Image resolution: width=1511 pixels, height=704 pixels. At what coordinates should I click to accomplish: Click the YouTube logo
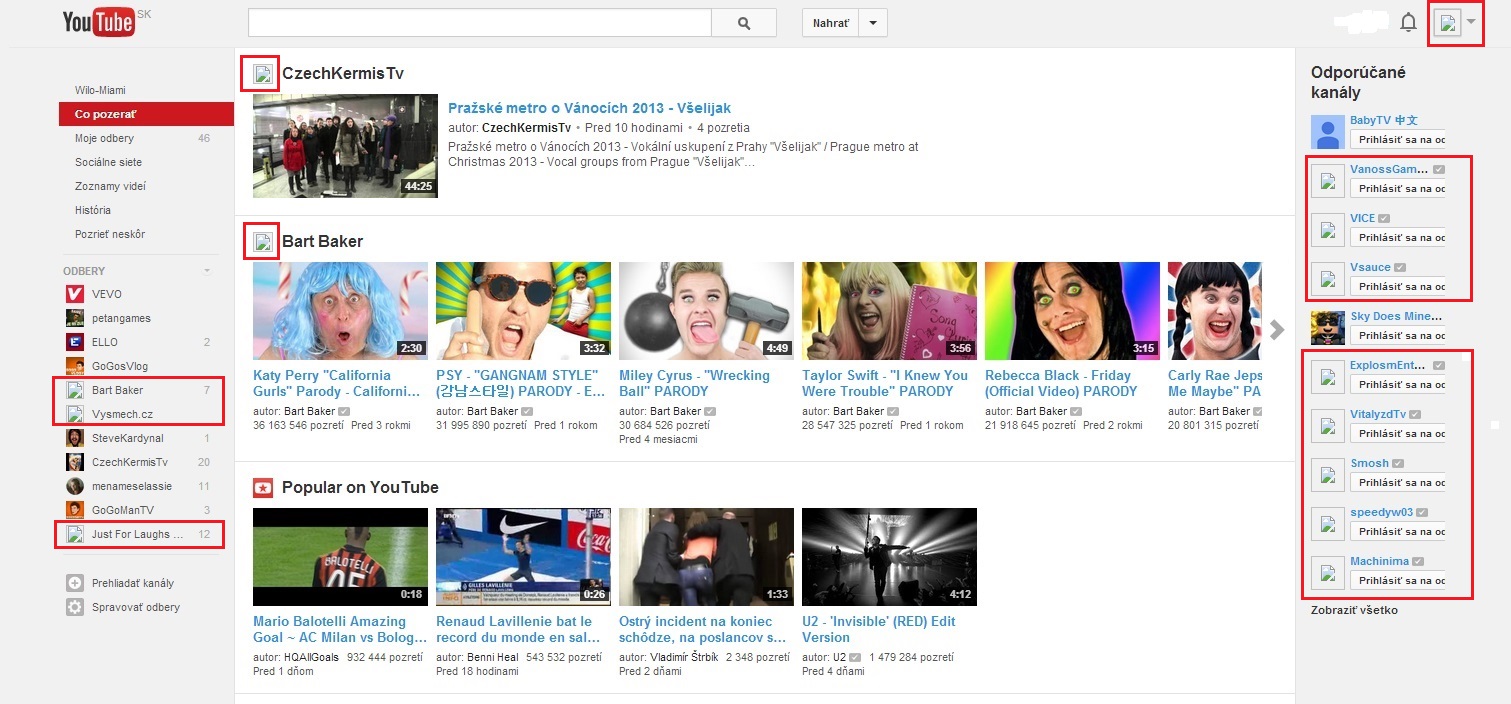point(99,22)
